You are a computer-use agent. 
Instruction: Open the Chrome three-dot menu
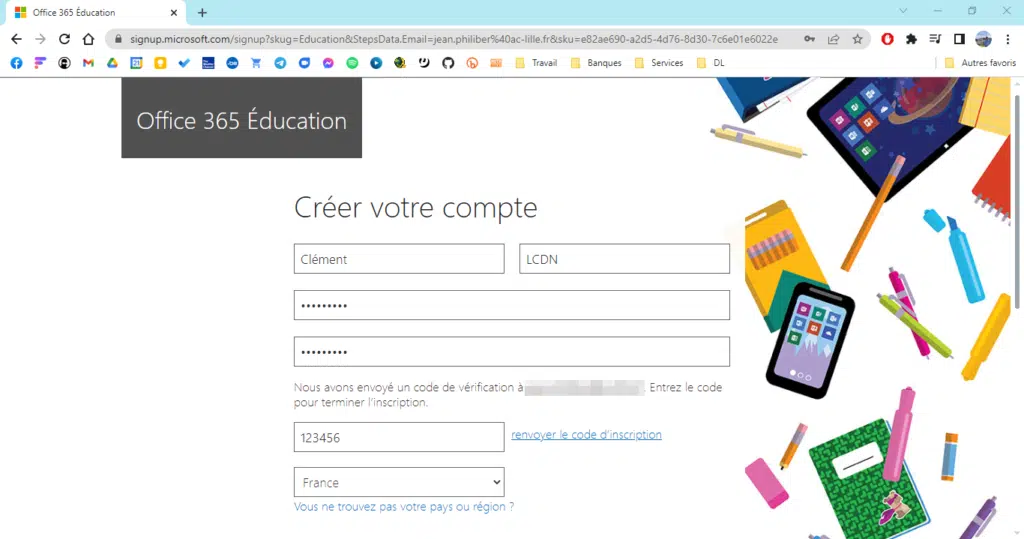point(1008,39)
